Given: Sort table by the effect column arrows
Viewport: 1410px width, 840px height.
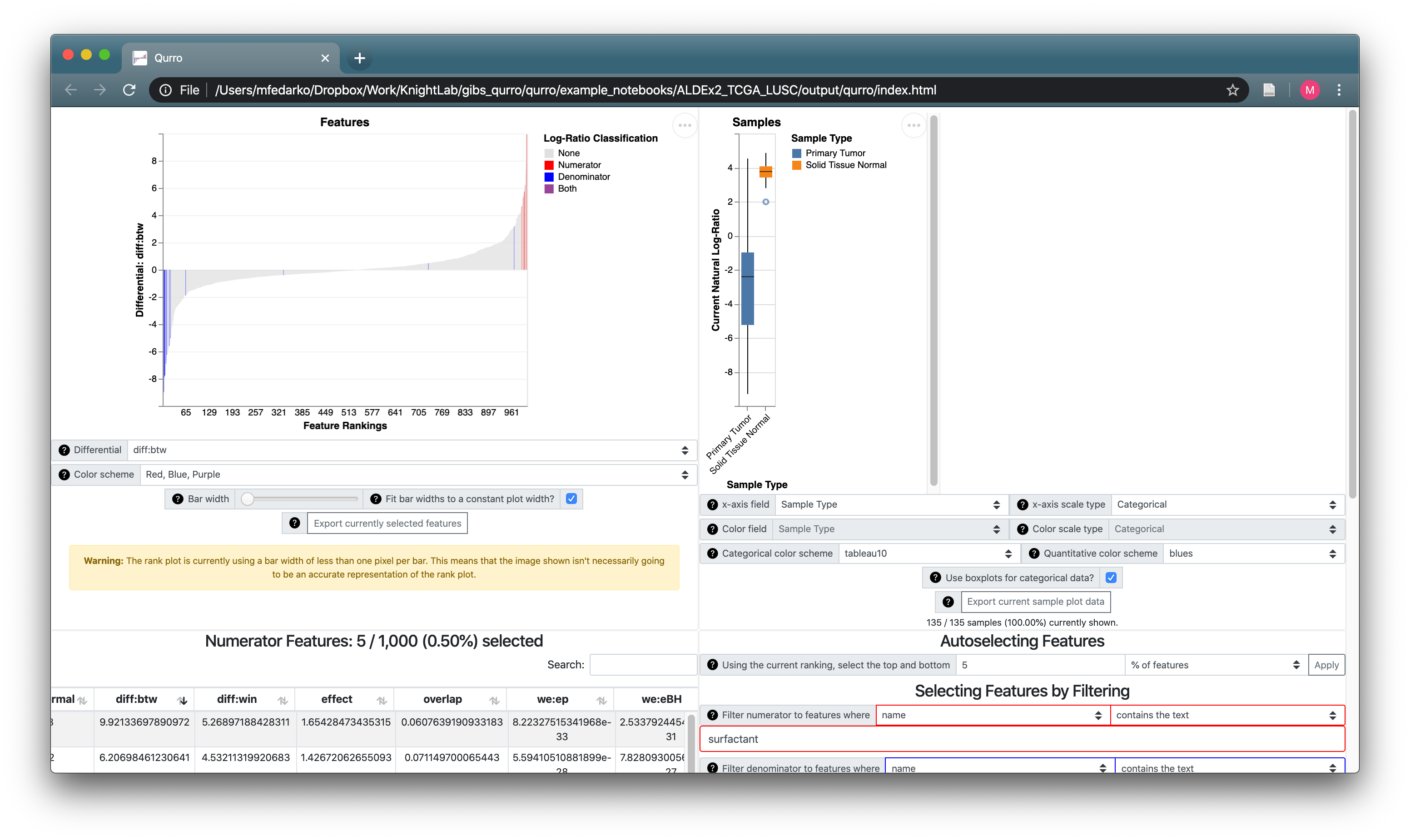Looking at the screenshot, I should (x=382, y=700).
